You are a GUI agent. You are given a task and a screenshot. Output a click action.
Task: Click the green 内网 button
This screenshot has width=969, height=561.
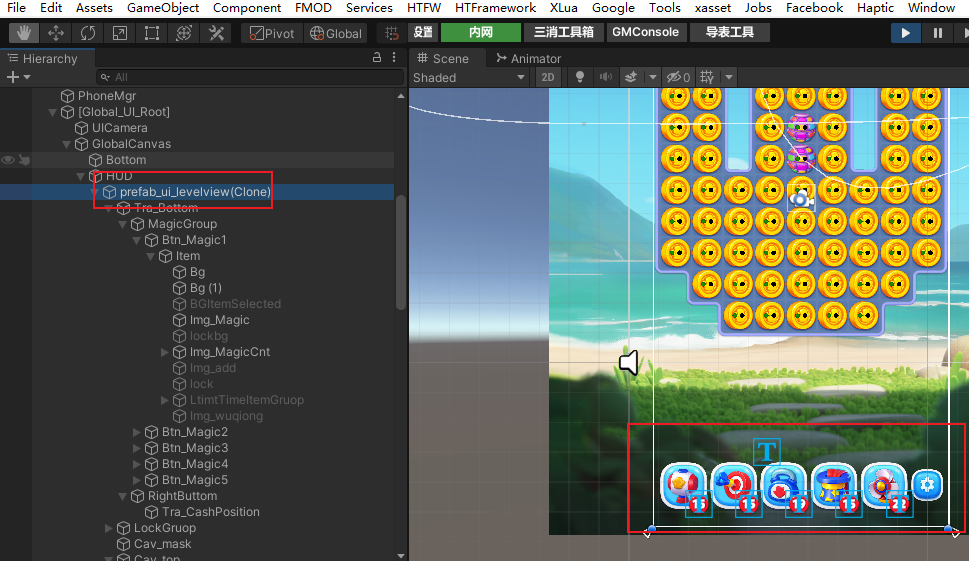[481, 32]
